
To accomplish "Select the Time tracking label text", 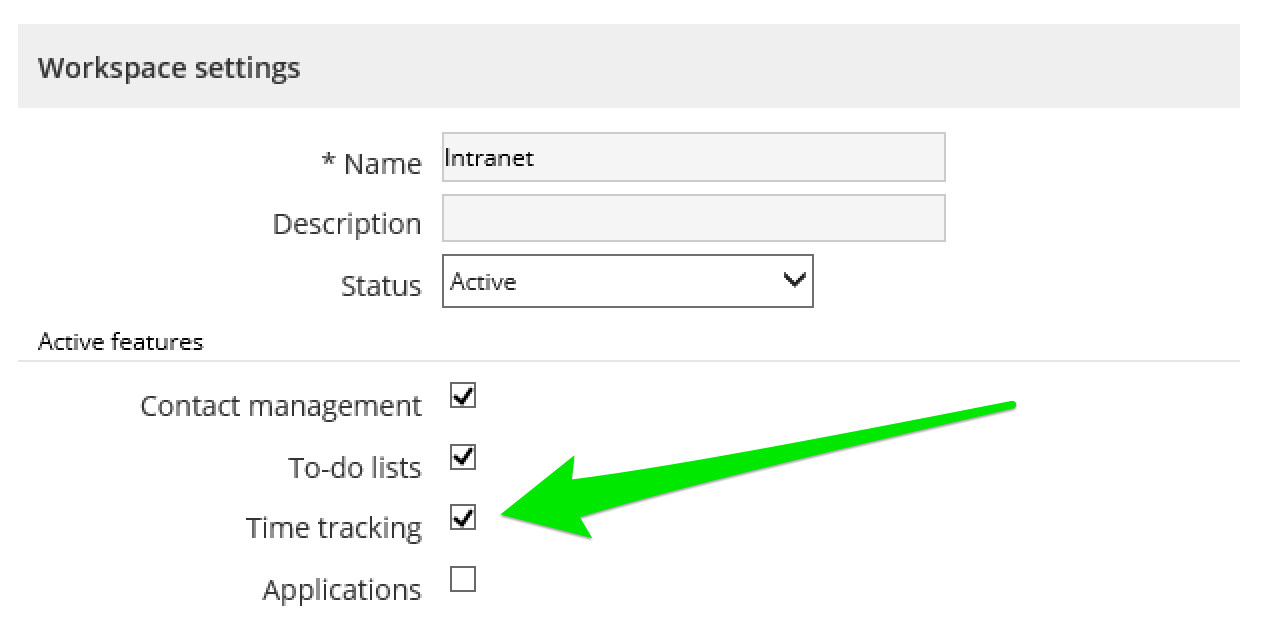I will [334, 528].
